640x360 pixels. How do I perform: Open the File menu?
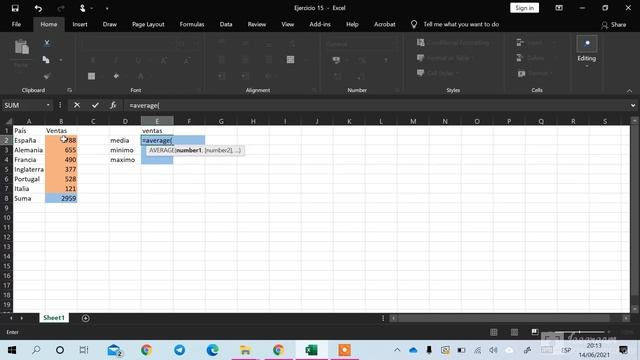(16, 24)
